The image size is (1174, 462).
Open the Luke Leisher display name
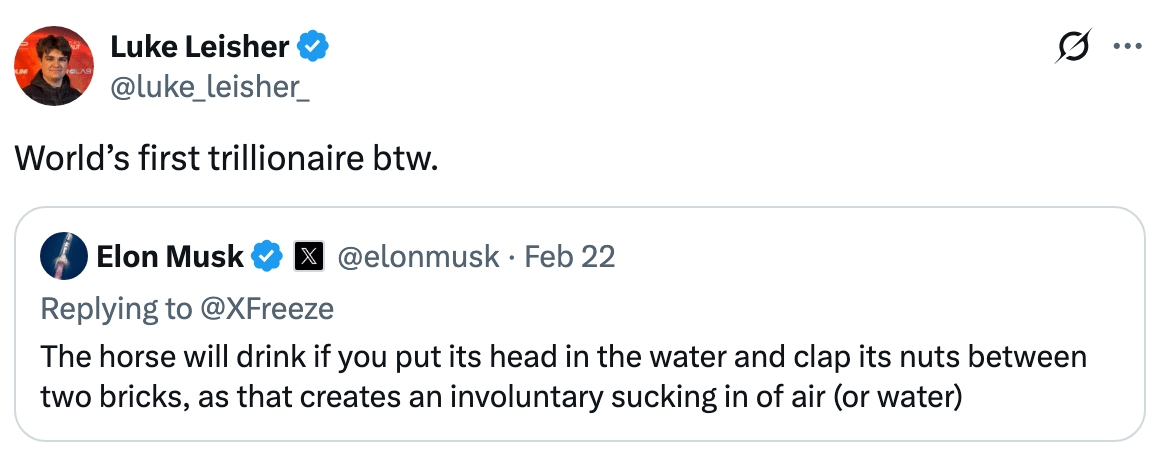199,46
